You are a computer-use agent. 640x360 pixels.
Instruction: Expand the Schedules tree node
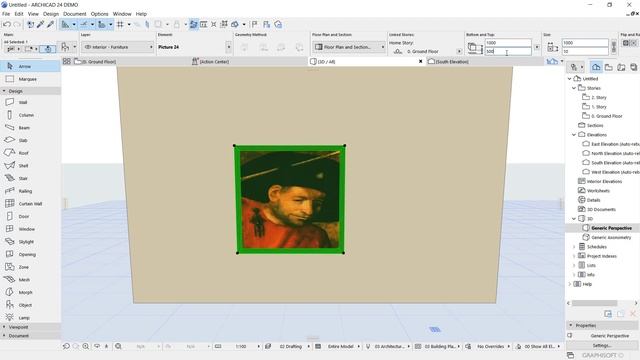[574, 247]
